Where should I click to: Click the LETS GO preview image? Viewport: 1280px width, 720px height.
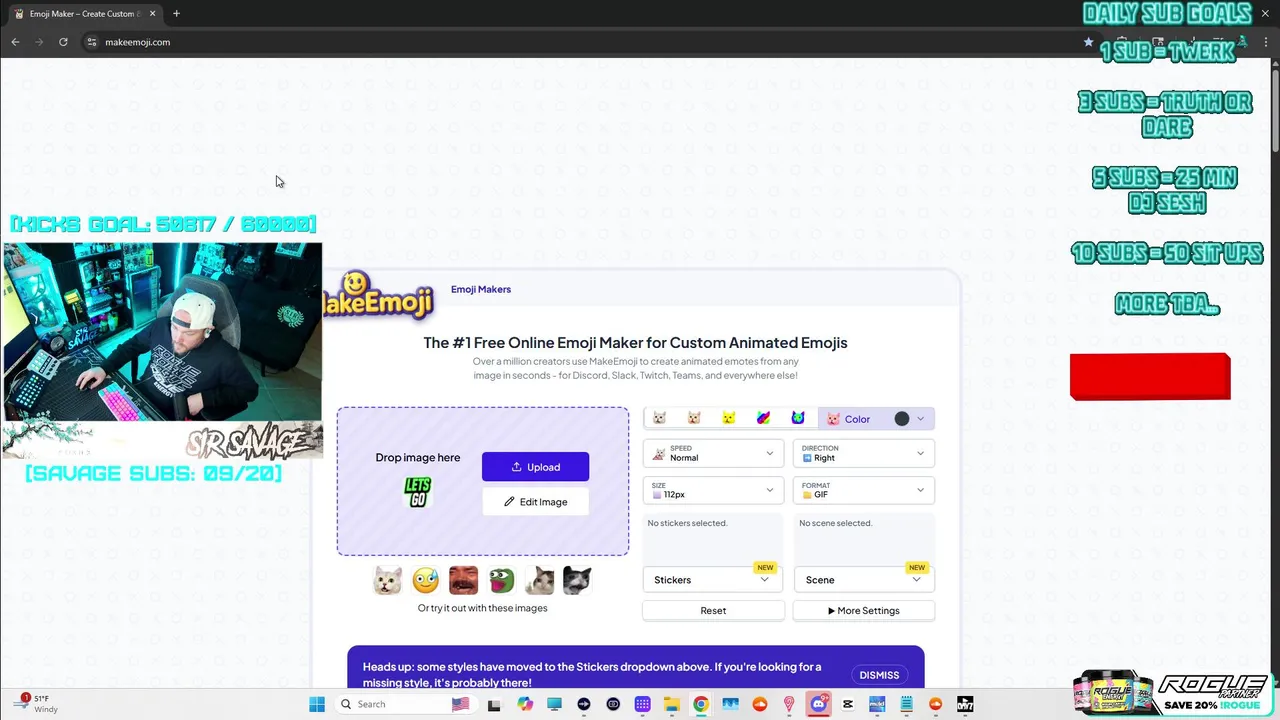pos(417,492)
